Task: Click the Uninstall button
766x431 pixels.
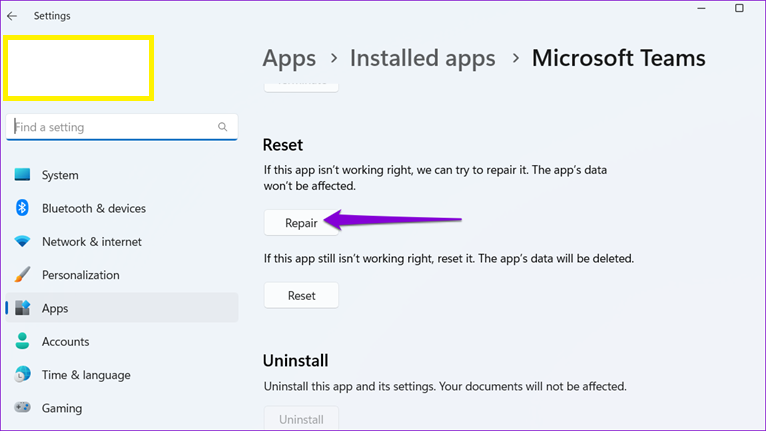Action: [x=301, y=419]
